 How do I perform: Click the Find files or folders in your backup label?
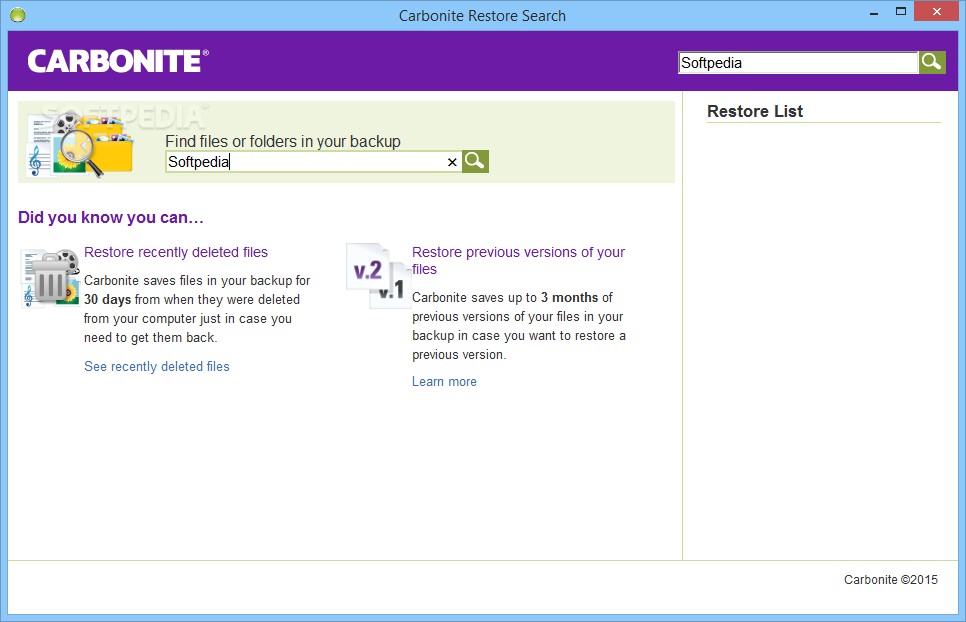(283, 141)
